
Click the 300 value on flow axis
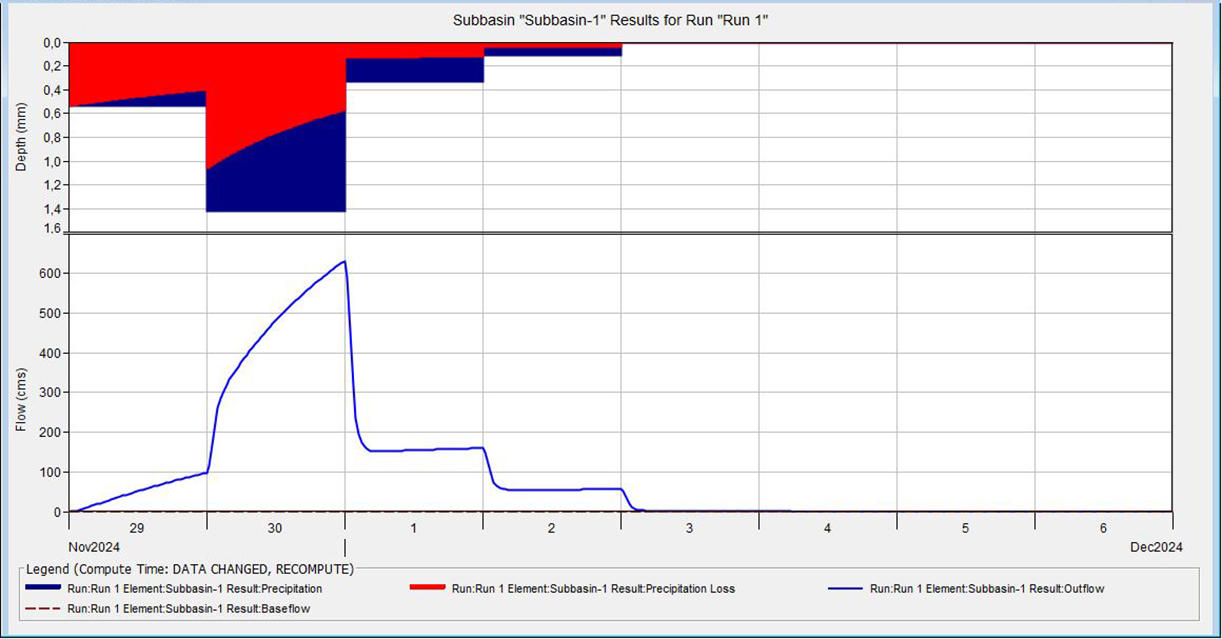tap(52, 393)
